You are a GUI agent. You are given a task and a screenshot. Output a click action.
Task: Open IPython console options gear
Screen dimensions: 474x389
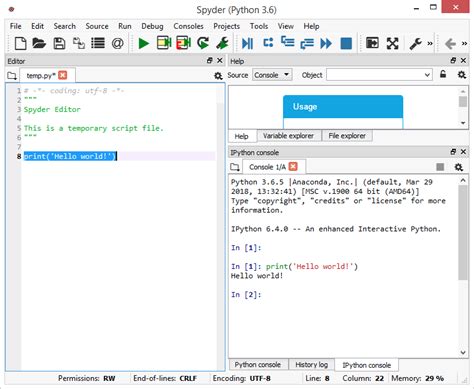coord(459,167)
